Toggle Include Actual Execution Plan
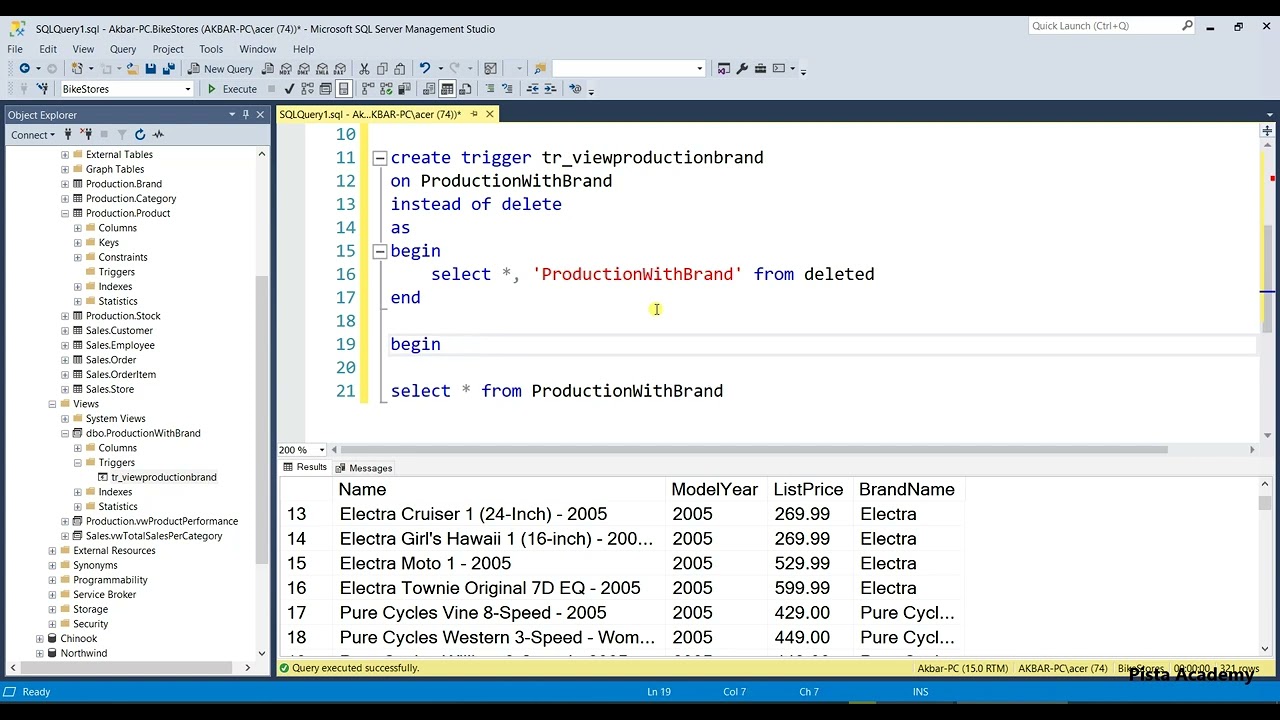 click(368, 89)
